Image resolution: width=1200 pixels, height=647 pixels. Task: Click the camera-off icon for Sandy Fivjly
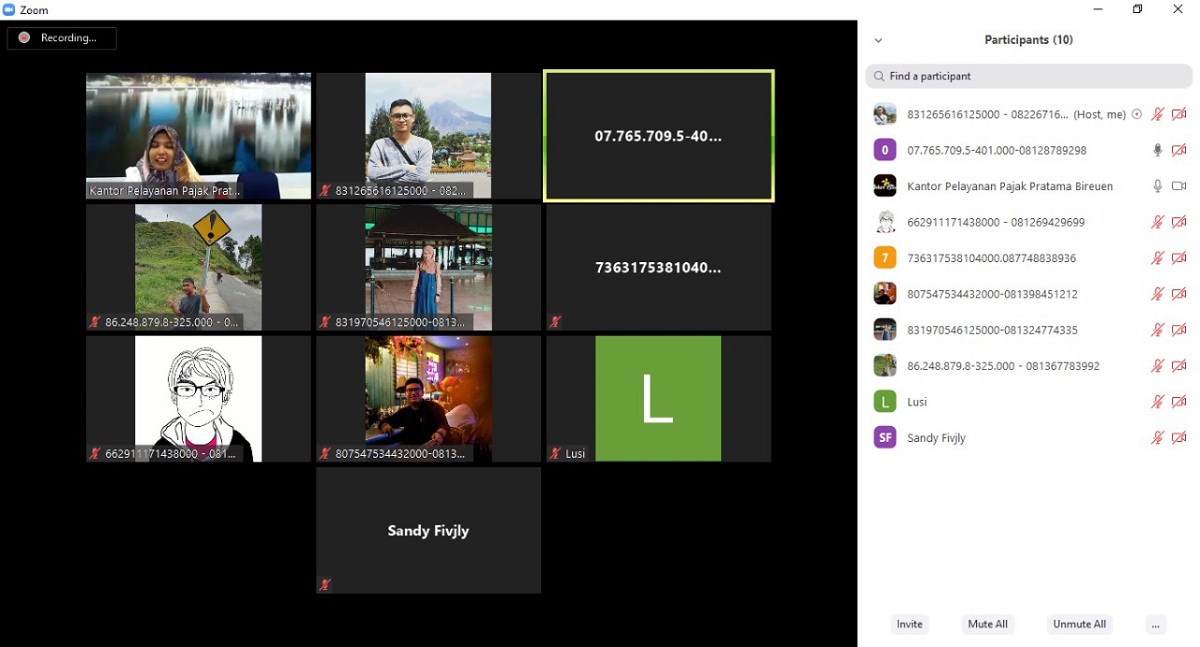pyautogui.click(x=1179, y=438)
